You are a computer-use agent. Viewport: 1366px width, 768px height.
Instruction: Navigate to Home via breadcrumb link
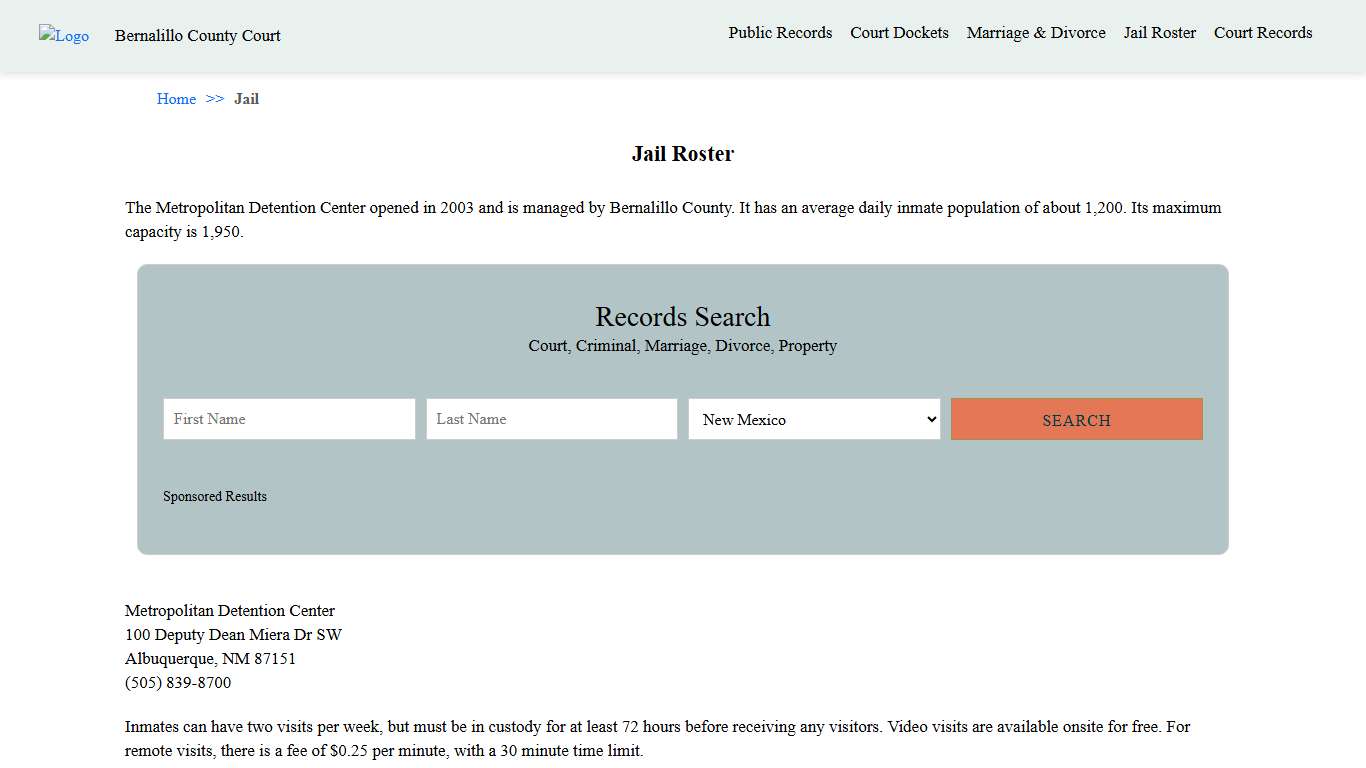coord(176,99)
